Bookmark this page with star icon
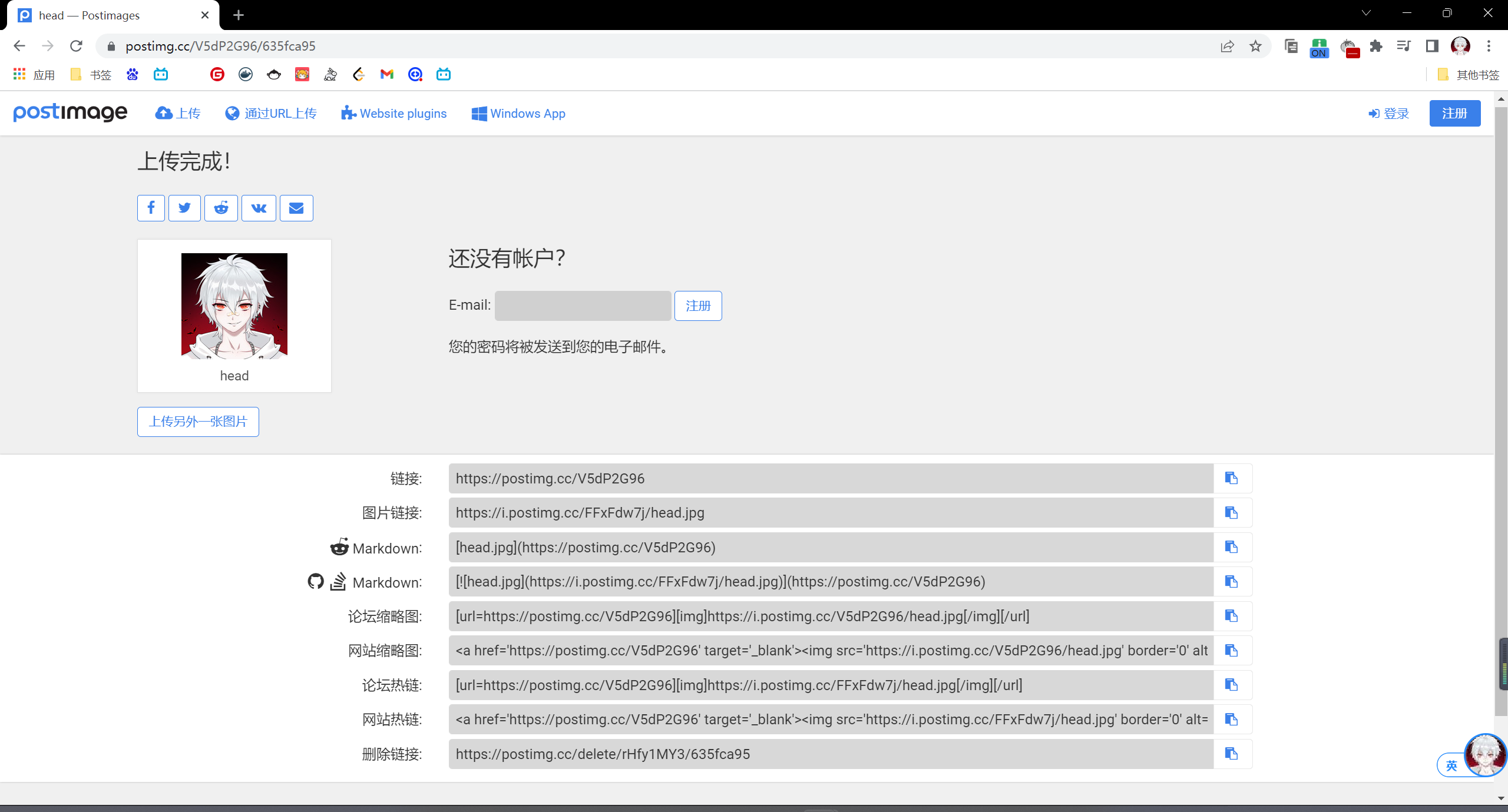This screenshot has height=812, width=1508. pyautogui.click(x=1255, y=46)
